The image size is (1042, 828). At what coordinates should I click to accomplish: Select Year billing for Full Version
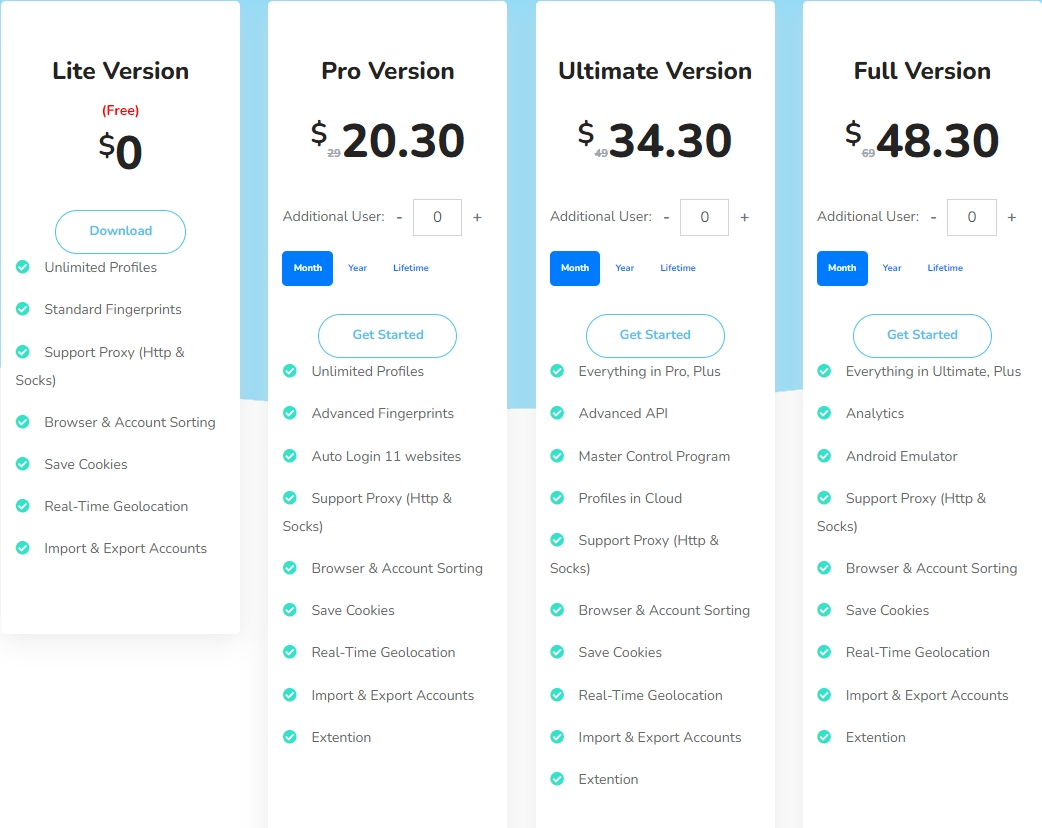[892, 268]
